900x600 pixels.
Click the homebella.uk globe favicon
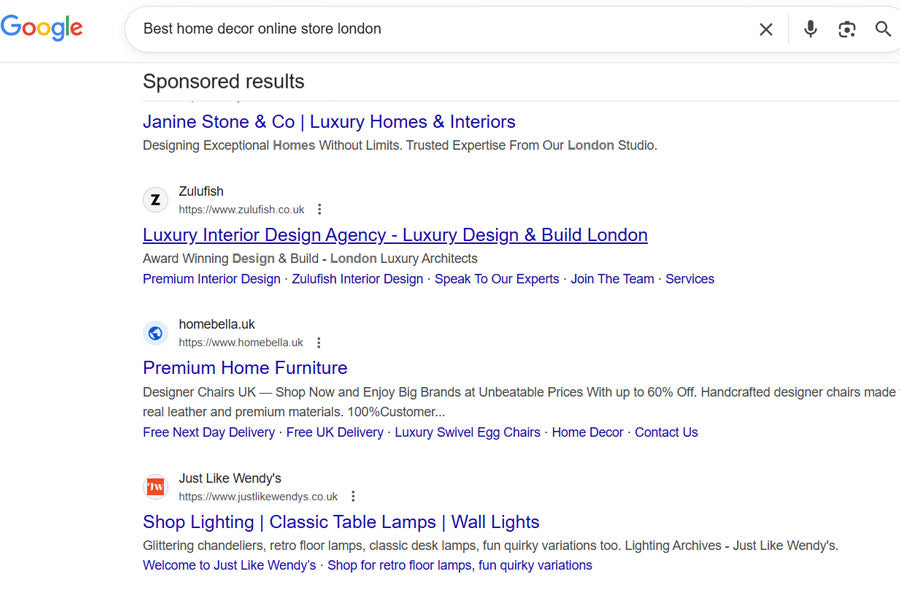[x=155, y=333]
